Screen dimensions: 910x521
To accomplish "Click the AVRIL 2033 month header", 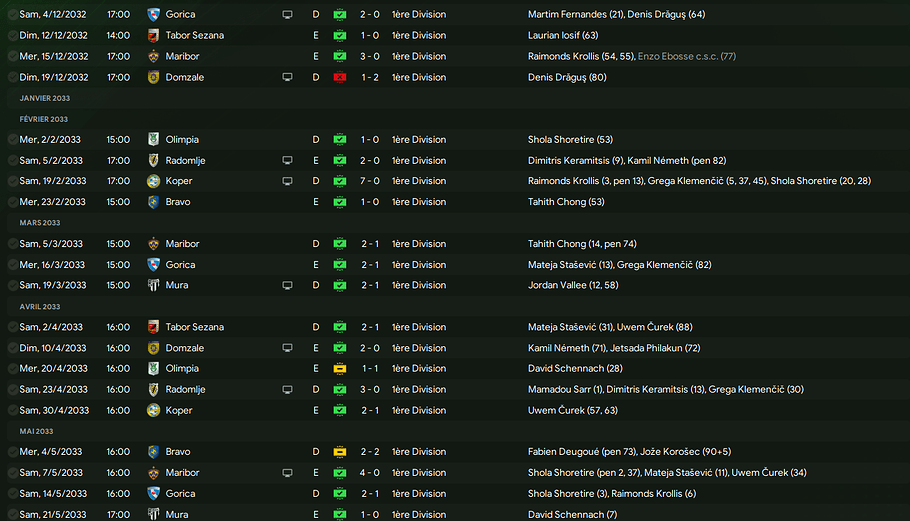I will [x=40, y=307].
